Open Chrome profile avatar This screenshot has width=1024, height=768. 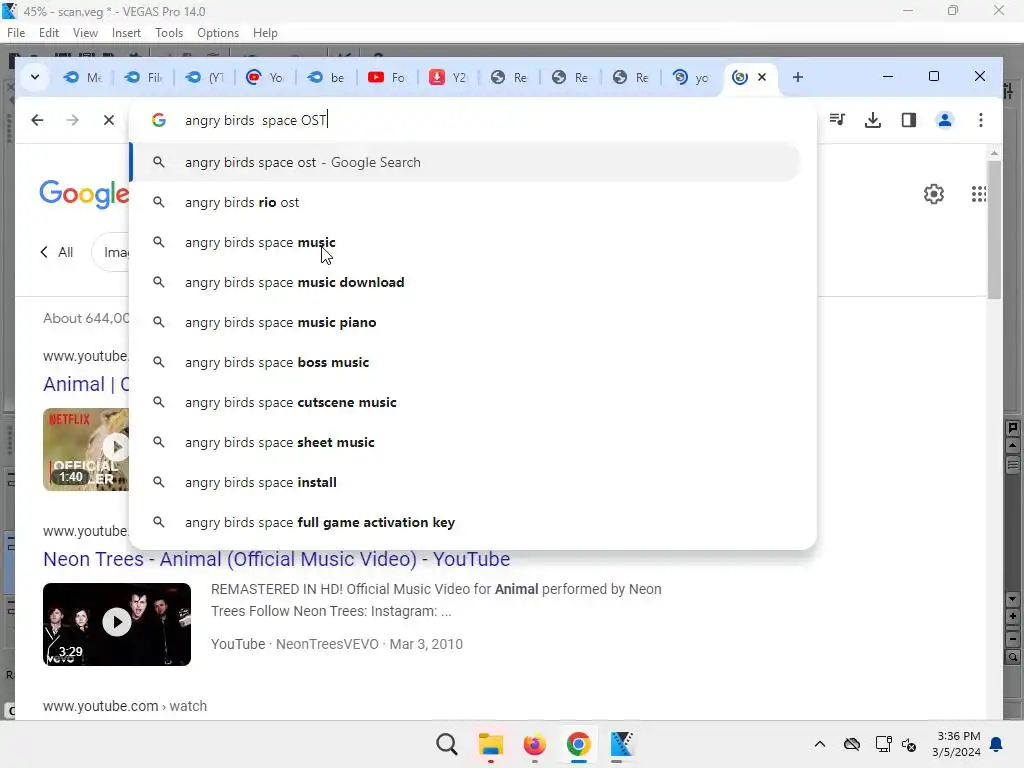pyautogui.click(x=944, y=120)
